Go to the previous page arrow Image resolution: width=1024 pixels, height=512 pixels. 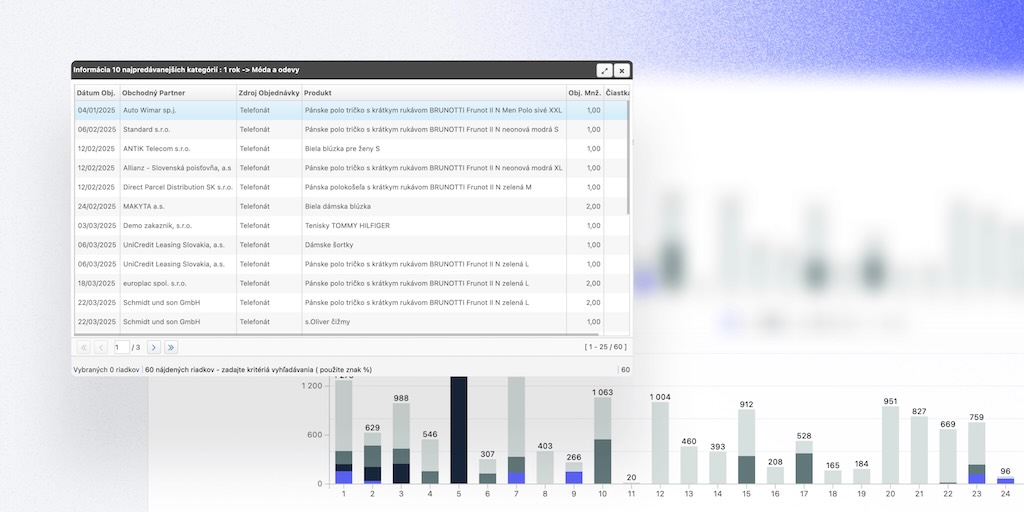(x=101, y=348)
